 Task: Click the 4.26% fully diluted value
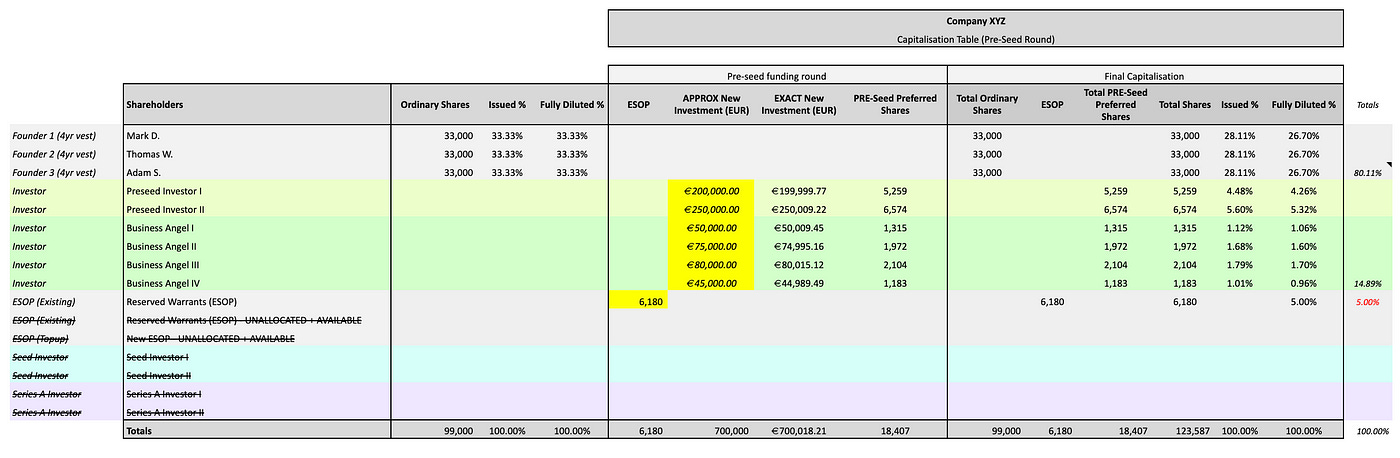[x=1305, y=190]
